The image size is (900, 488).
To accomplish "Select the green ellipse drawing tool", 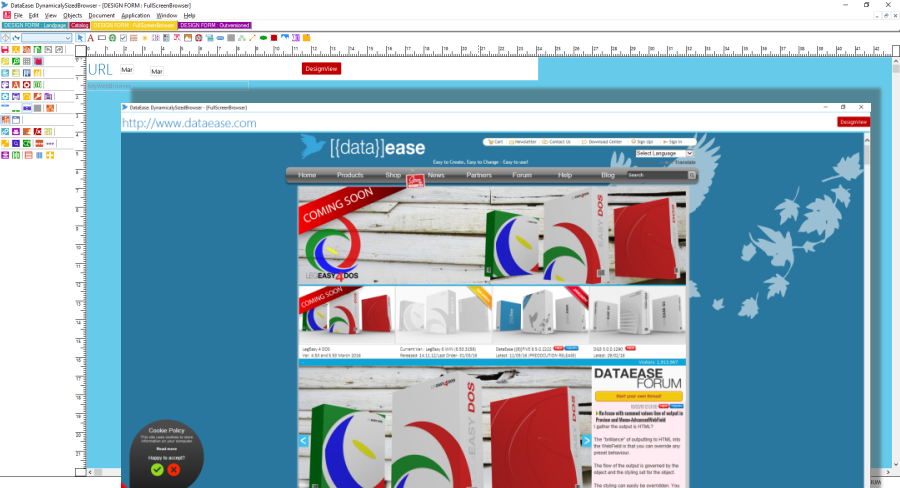I will pos(263,38).
